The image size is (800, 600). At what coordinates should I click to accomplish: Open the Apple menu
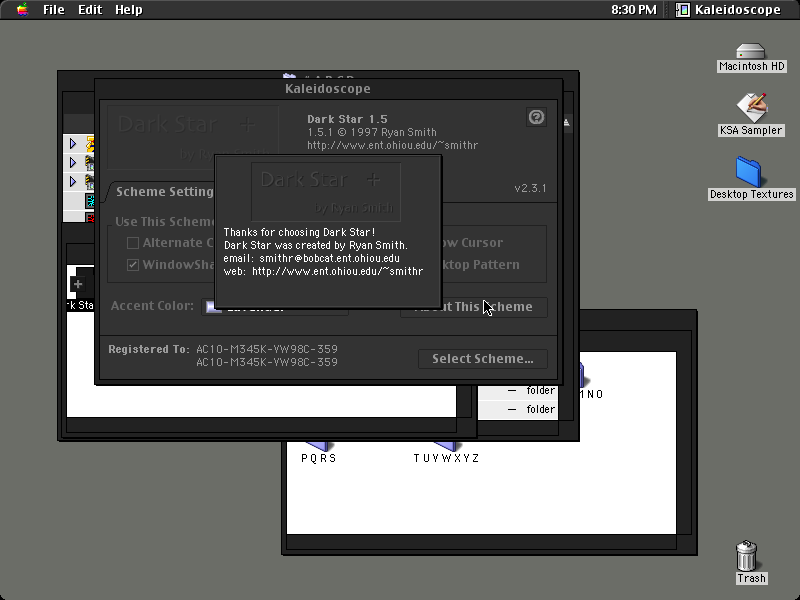tap(21, 9)
